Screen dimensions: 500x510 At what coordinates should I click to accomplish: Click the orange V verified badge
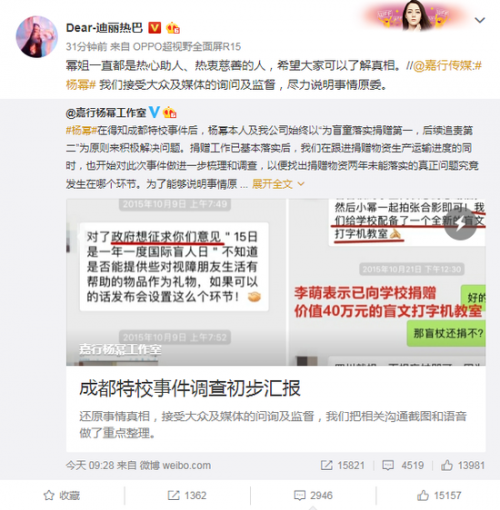154,28
